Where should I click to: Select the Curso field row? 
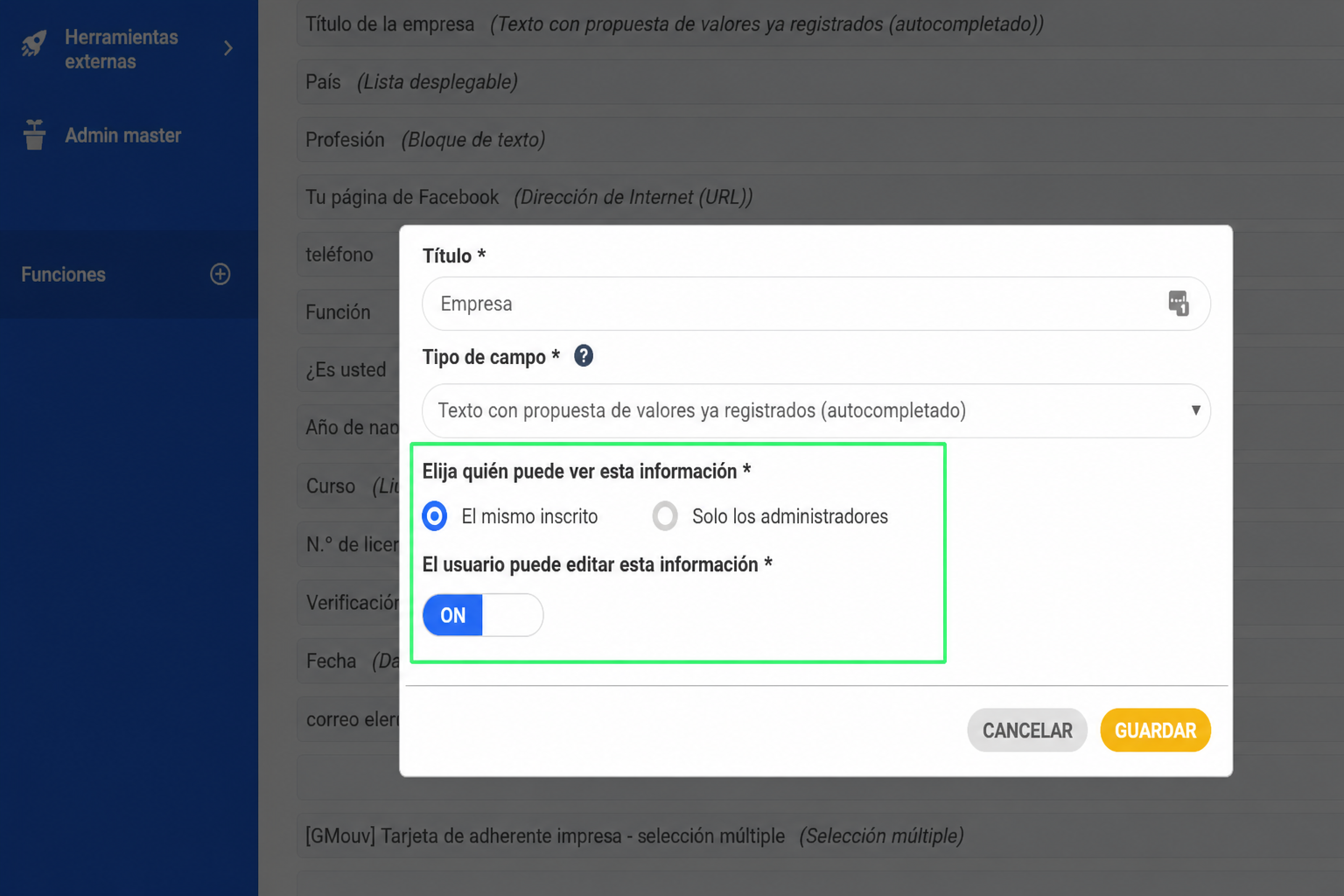tap(348, 486)
